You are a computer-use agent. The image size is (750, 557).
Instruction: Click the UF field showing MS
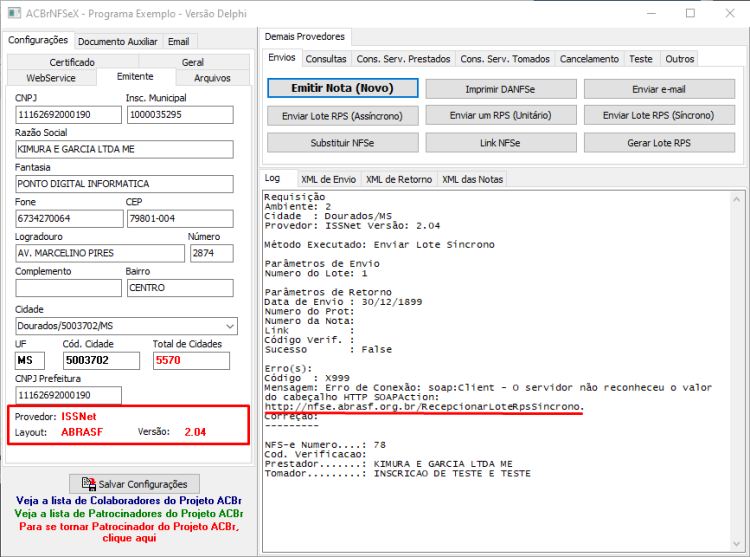30,360
